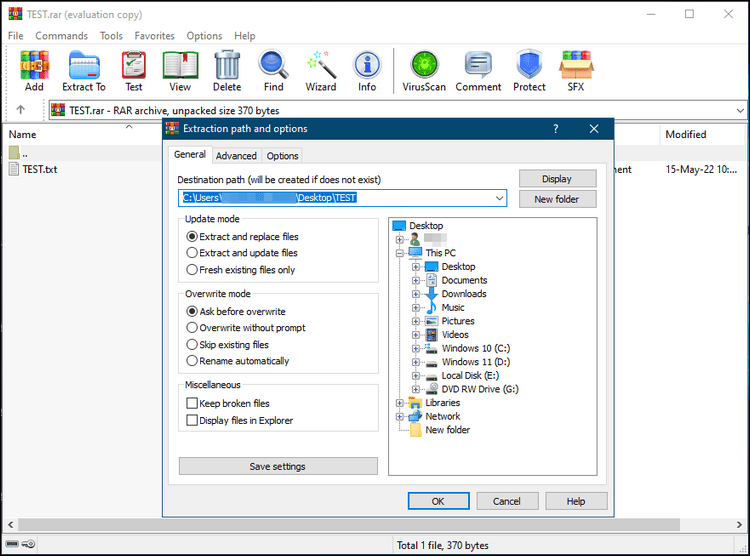Click the New folder button
Image resolution: width=750 pixels, height=556 pixels.
pyautogui.click(x=557, y=200)
